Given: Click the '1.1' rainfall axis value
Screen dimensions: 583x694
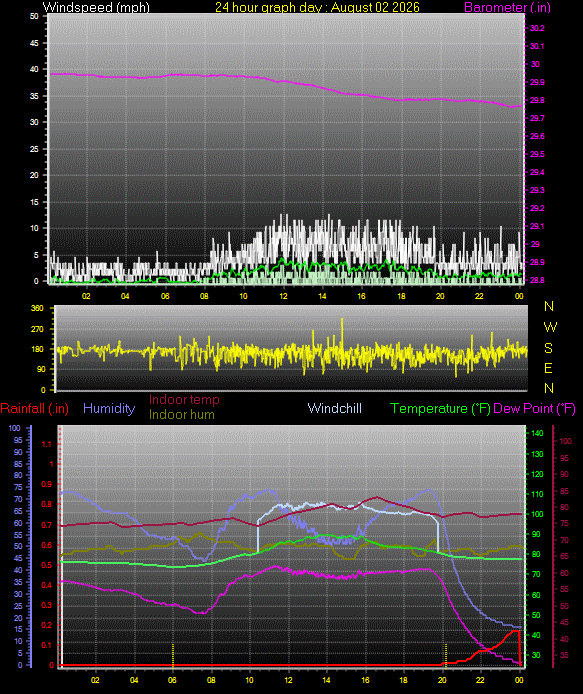Looking at the screenshot, I should click(x=47, y=444).
